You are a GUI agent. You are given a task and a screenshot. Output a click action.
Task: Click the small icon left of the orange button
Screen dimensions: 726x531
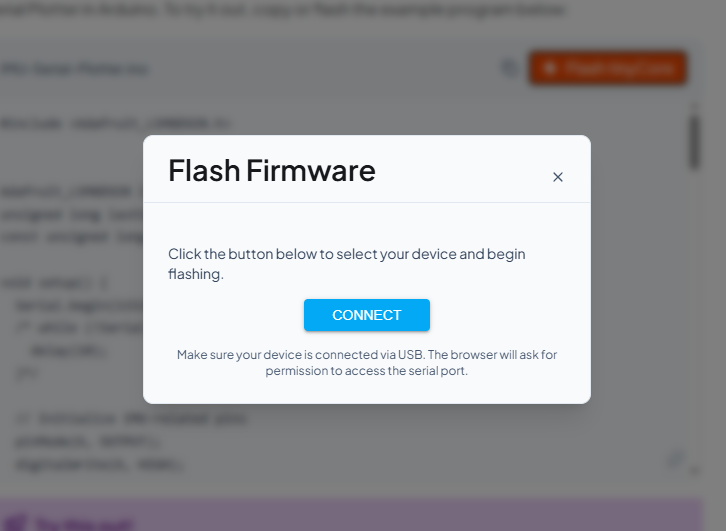[x=510, y=68]
